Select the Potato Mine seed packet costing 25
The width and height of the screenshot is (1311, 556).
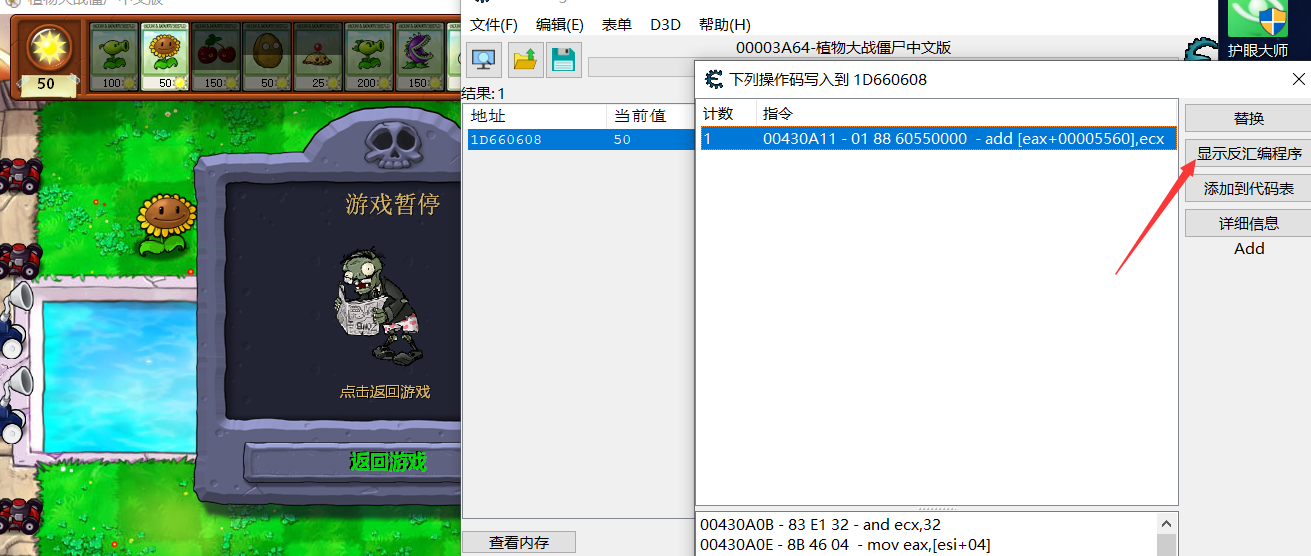click(316, 56)
